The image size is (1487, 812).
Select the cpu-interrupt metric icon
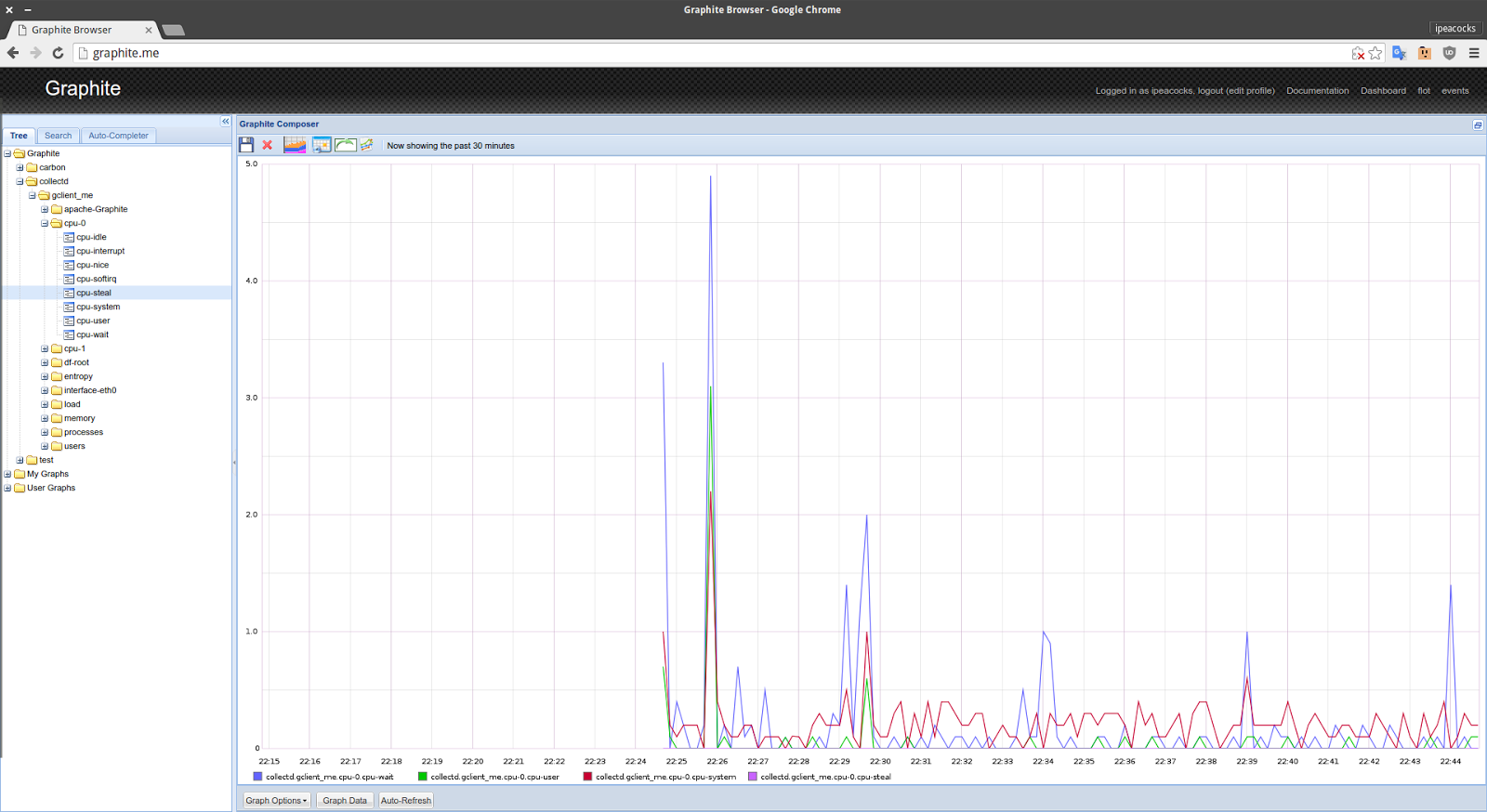(x=69, y=251)
